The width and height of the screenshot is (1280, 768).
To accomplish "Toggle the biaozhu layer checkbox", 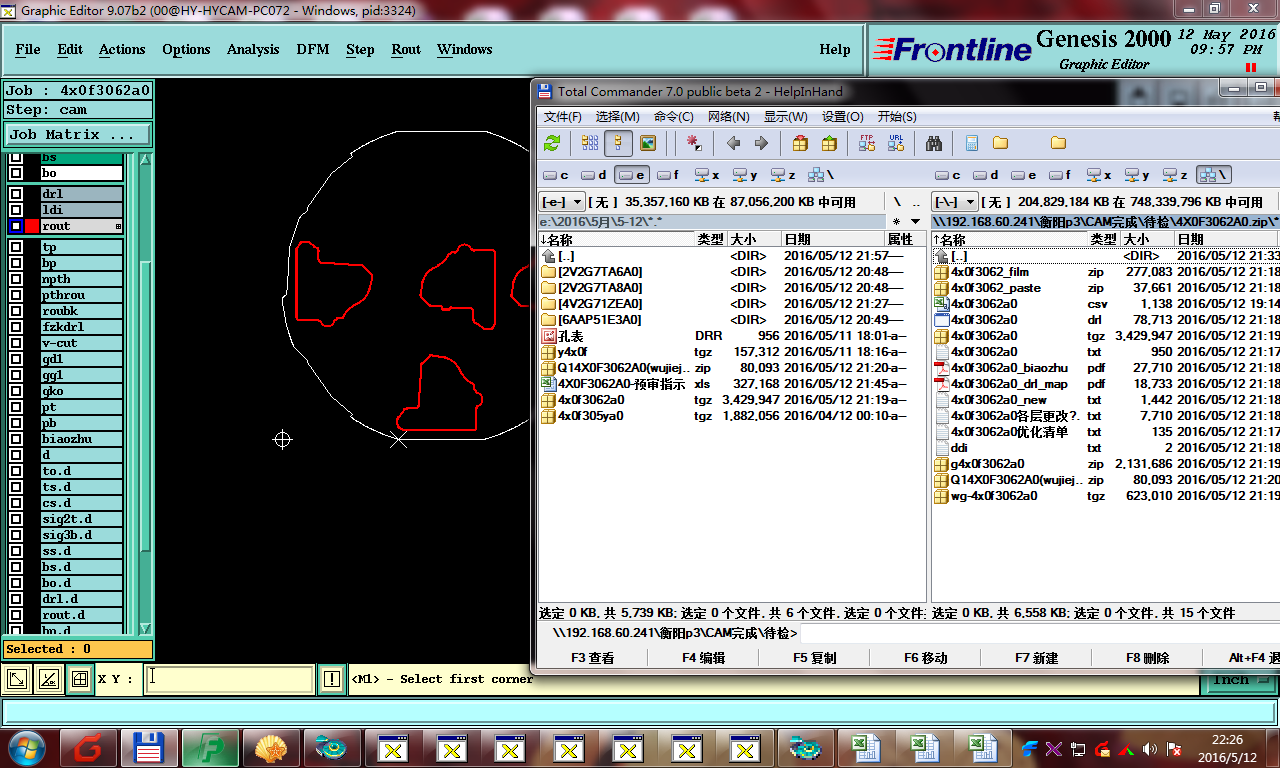I will point(15,439).
